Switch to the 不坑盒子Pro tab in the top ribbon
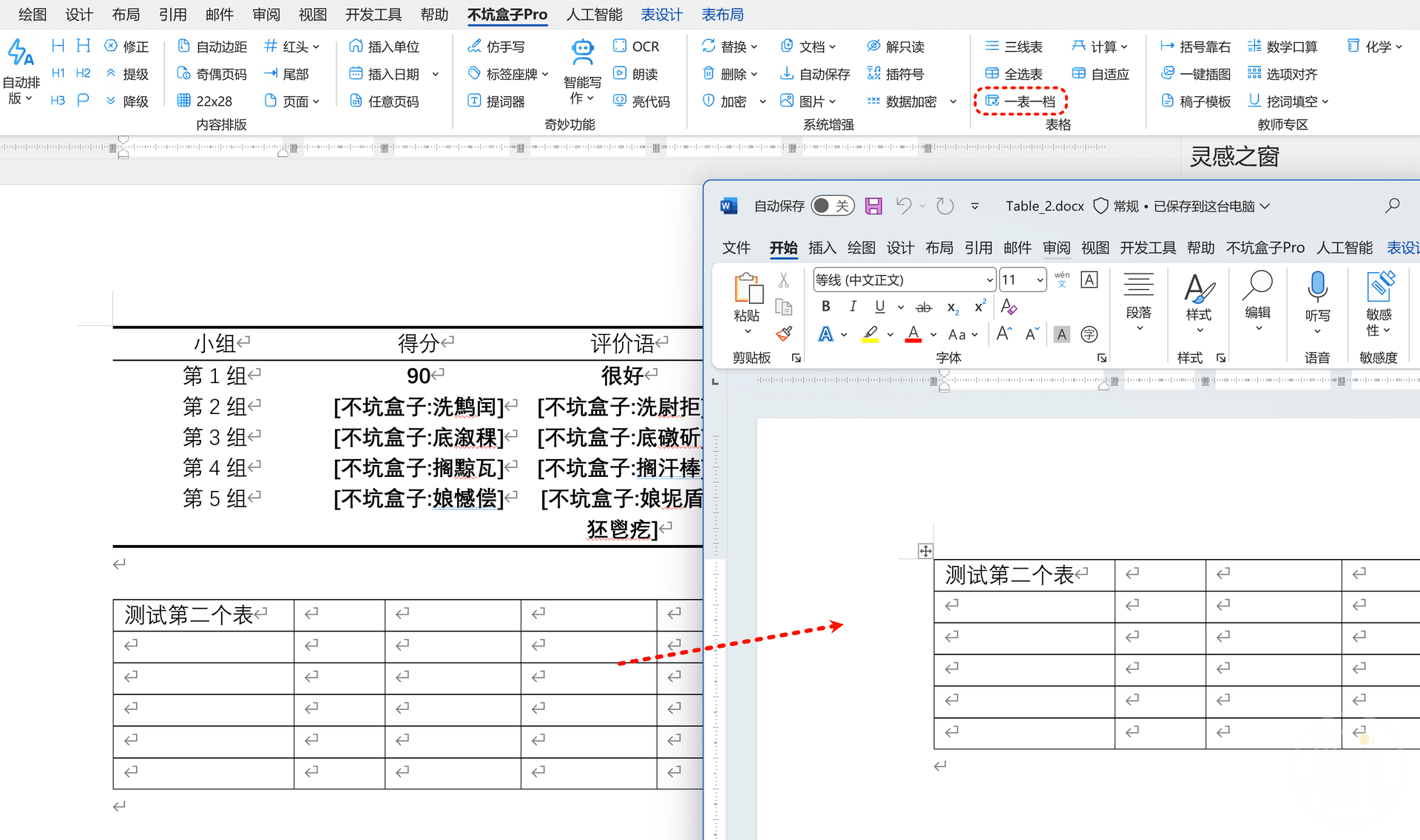 click(507, 15)
